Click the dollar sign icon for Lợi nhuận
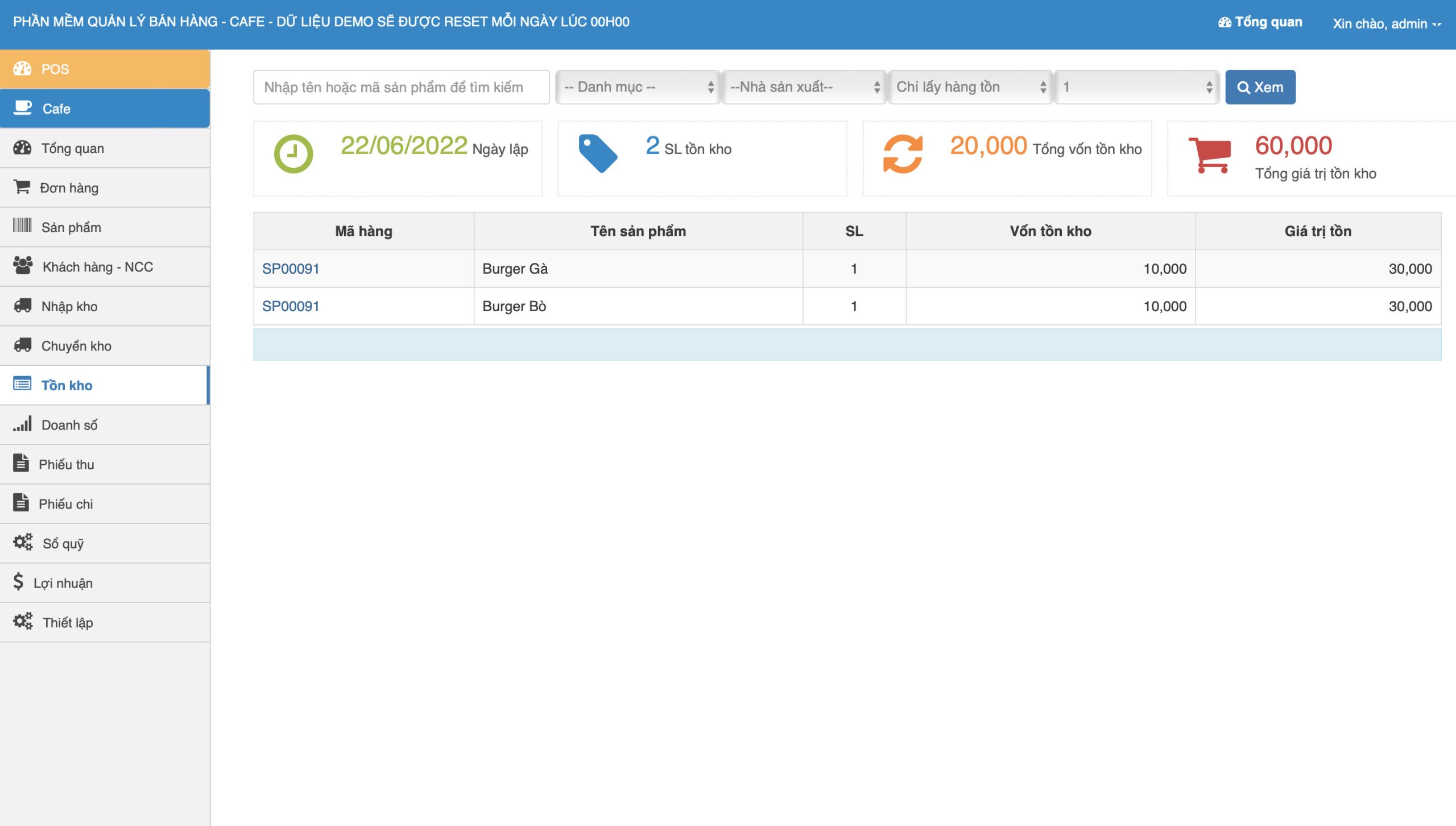 [18, 582]
